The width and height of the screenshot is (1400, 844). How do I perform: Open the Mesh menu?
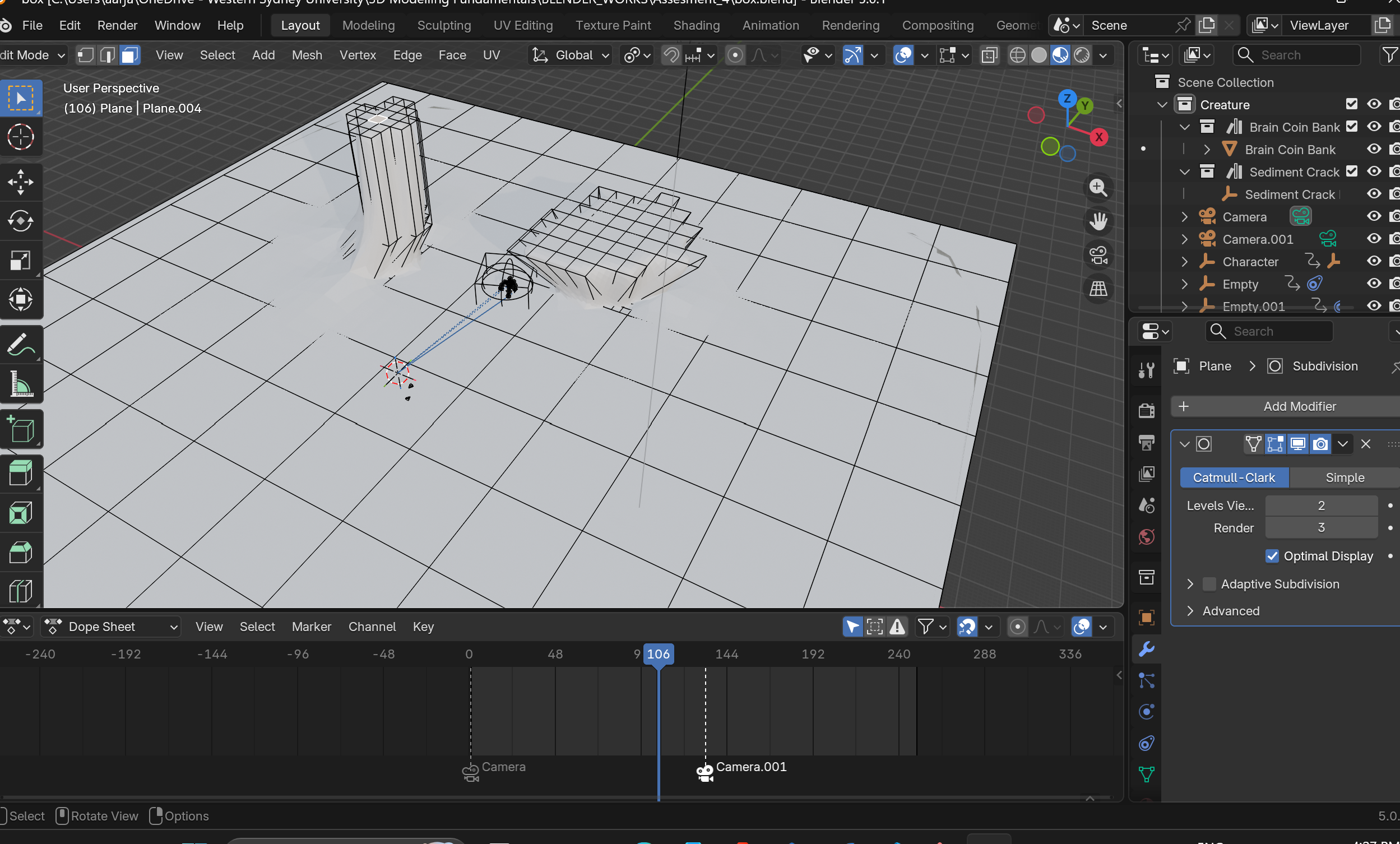click(x=307, y=55)
